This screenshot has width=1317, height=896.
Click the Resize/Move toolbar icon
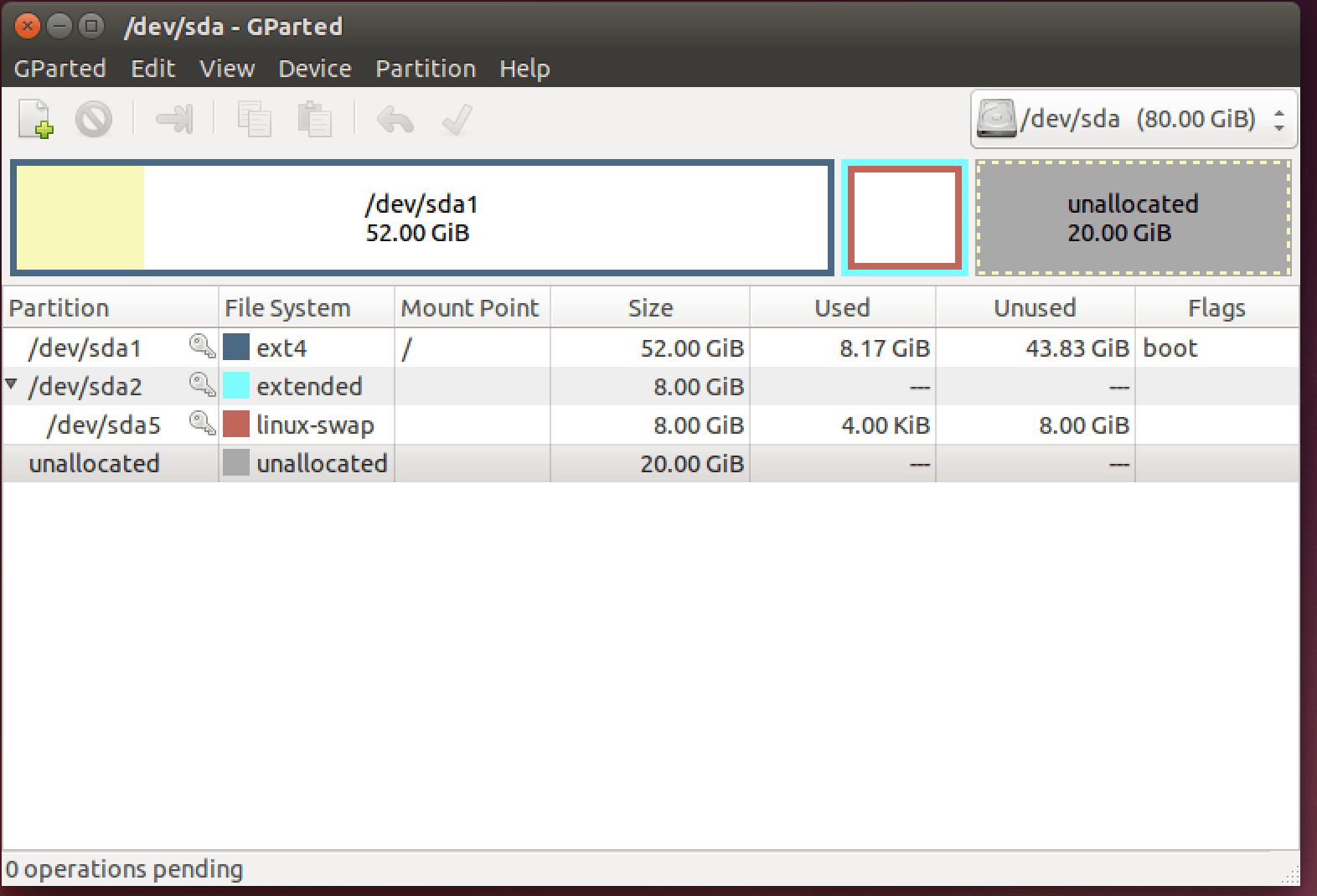coord(174,119)
